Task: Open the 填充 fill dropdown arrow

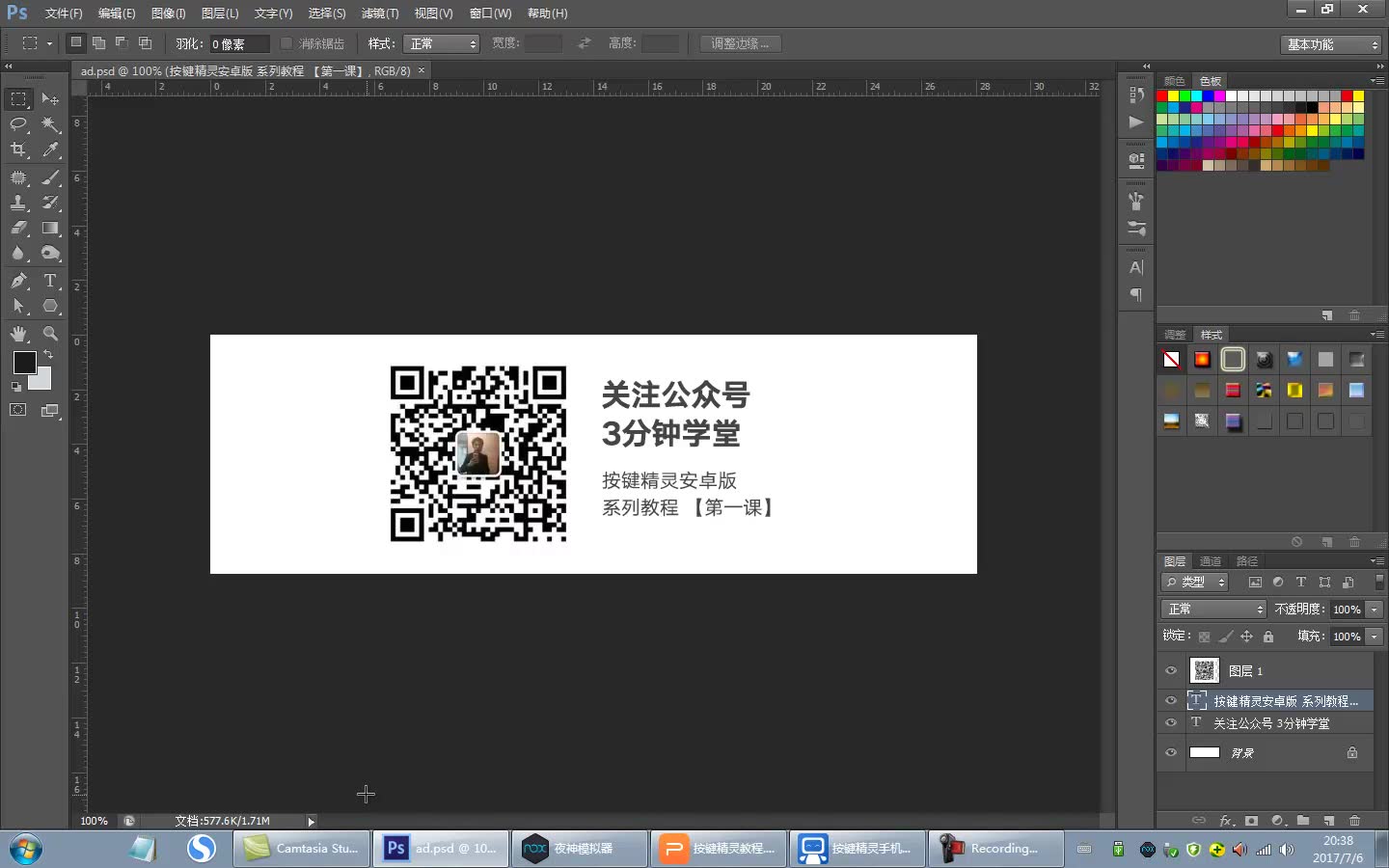Action: coord(1375,637)
